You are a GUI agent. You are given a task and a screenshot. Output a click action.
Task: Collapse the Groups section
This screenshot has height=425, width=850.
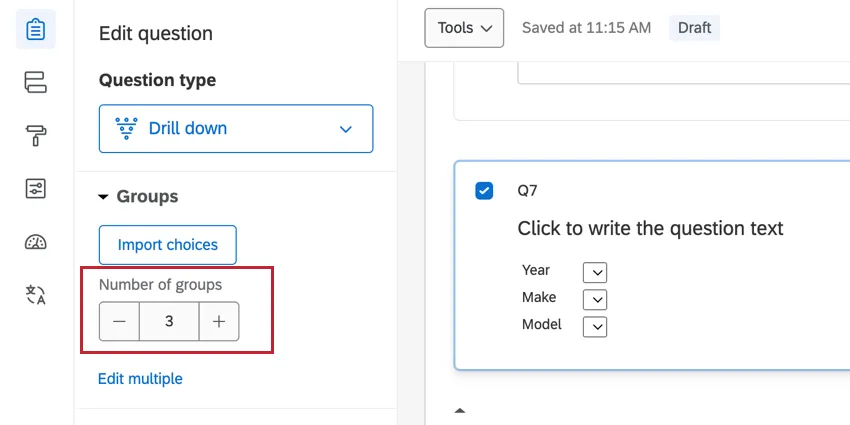[103, 197]
